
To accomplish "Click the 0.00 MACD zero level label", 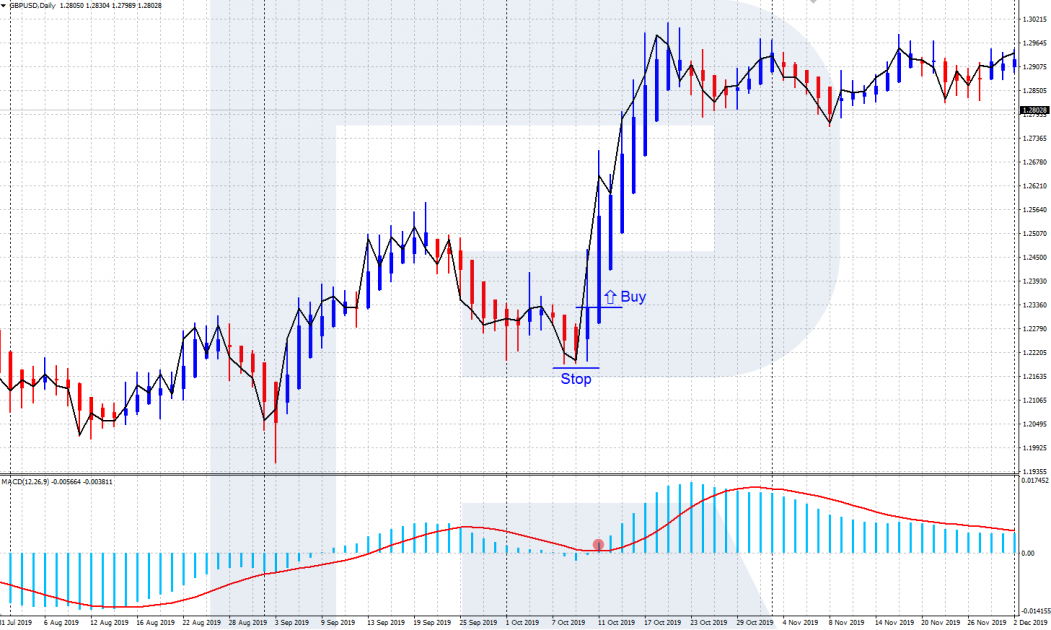I will (x=1029, y=553).
